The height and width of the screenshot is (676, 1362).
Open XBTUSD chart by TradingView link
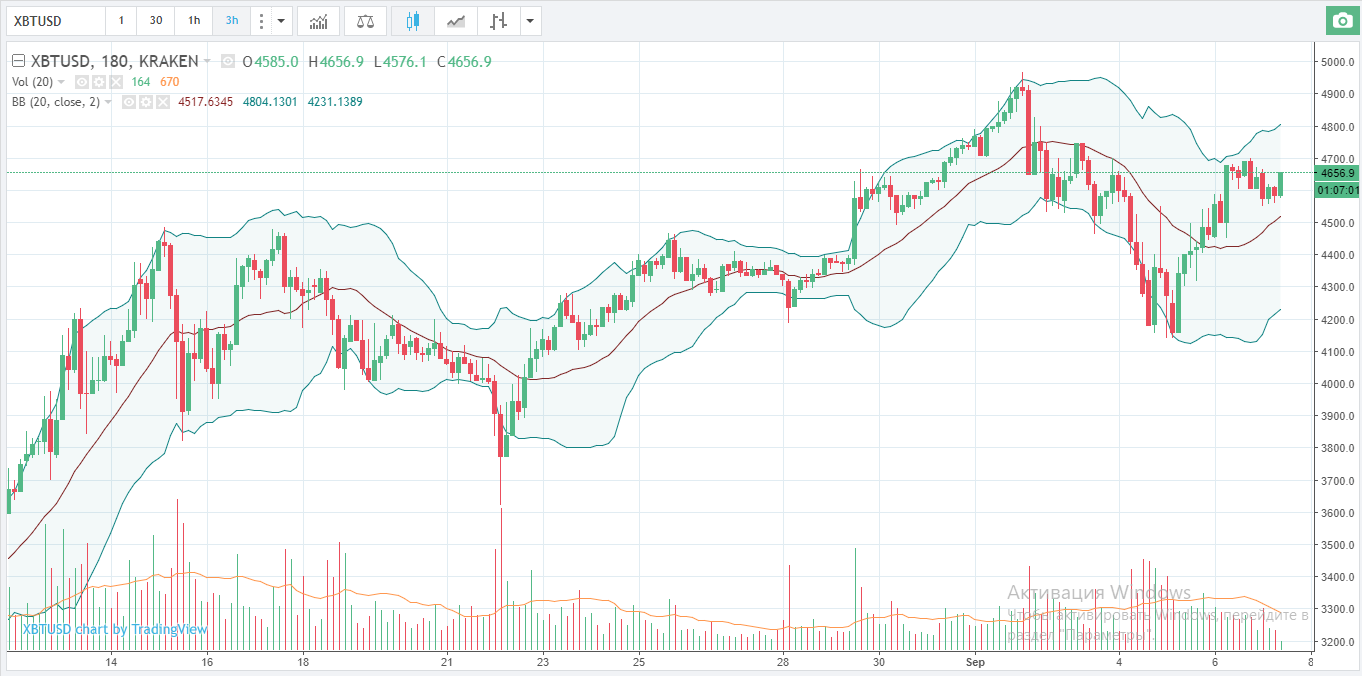[115, 629]
